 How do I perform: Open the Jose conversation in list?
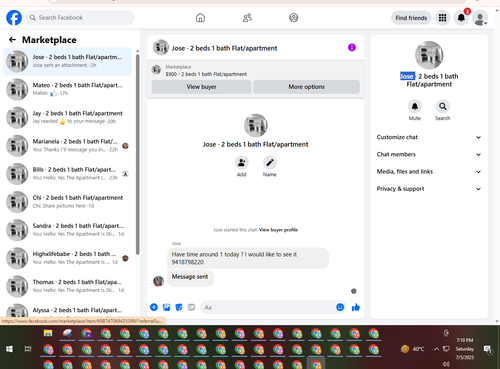click(68, 61)
